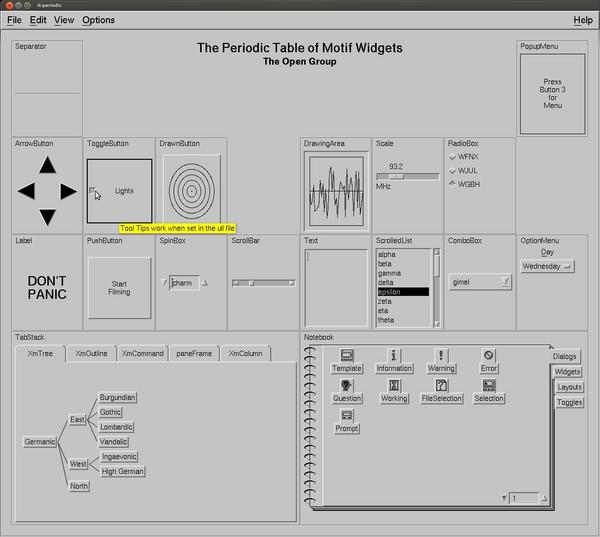The image size is (600, 537).
Task: Click the charm spin box text field
Action: (x=184, y=283)
